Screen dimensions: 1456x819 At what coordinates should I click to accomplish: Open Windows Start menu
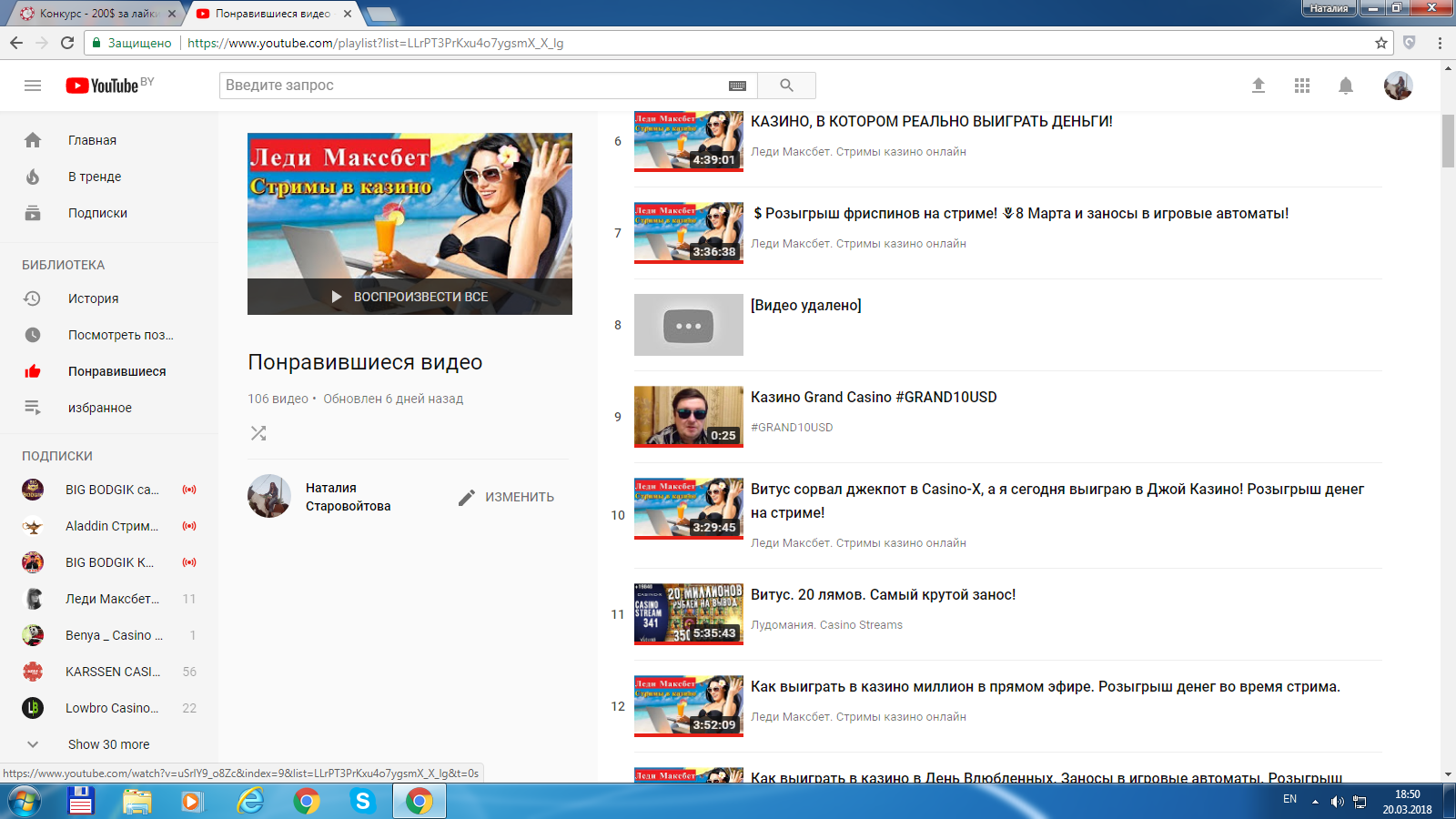tap(25, 802)
